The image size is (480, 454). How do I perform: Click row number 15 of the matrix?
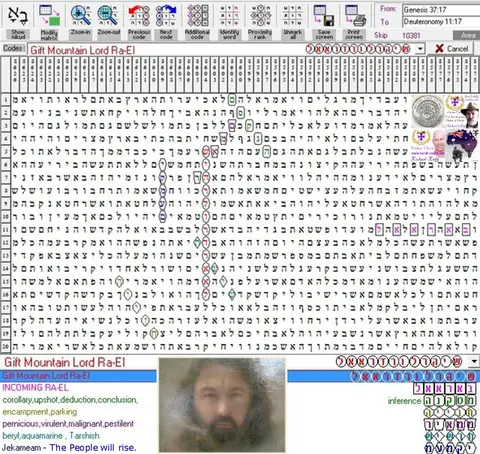(x=6, y=282)
